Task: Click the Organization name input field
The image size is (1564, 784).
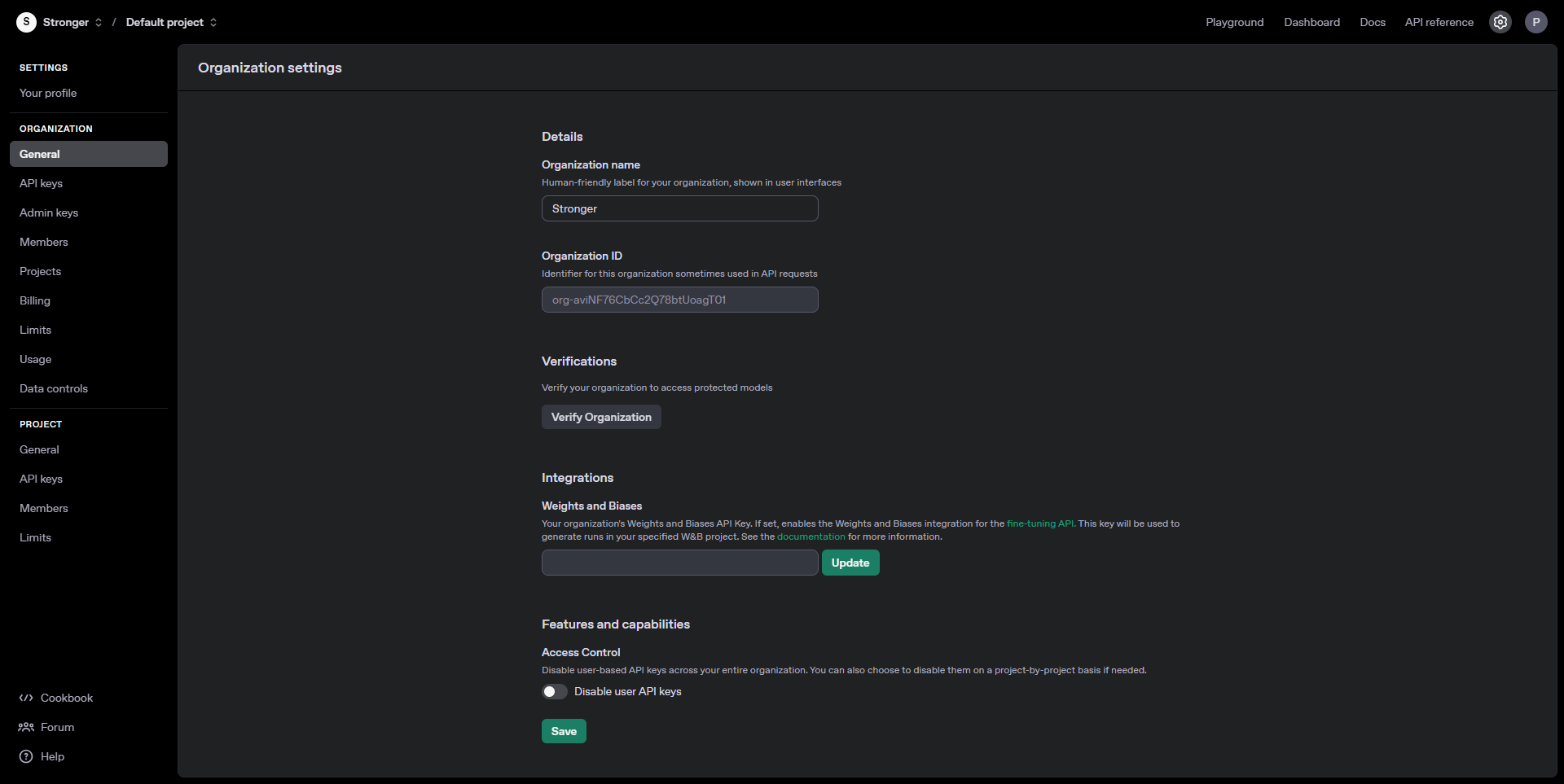Action: click(x=679, y=208)
